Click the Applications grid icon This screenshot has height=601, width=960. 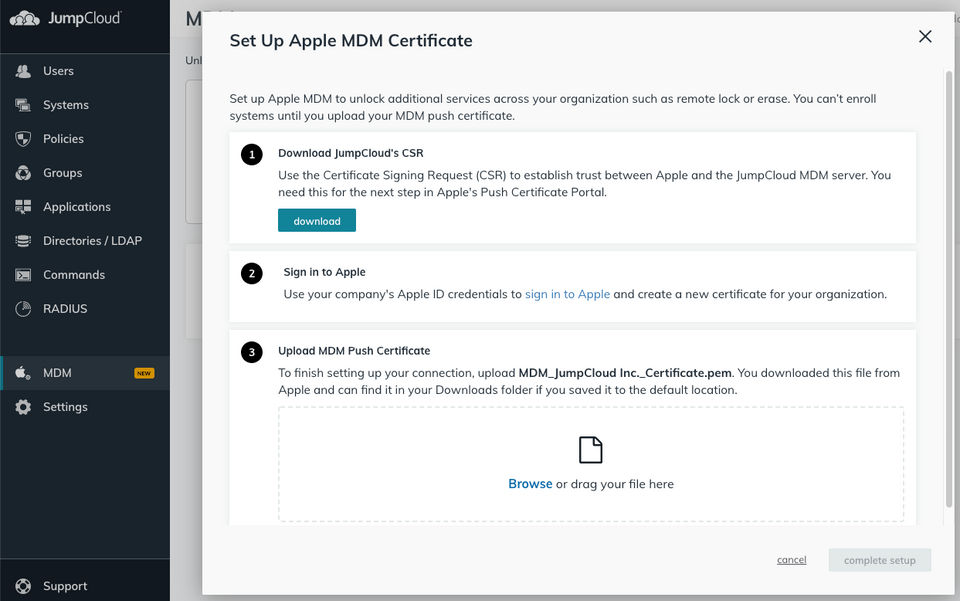pyautogui.click(x=23, y=207)
